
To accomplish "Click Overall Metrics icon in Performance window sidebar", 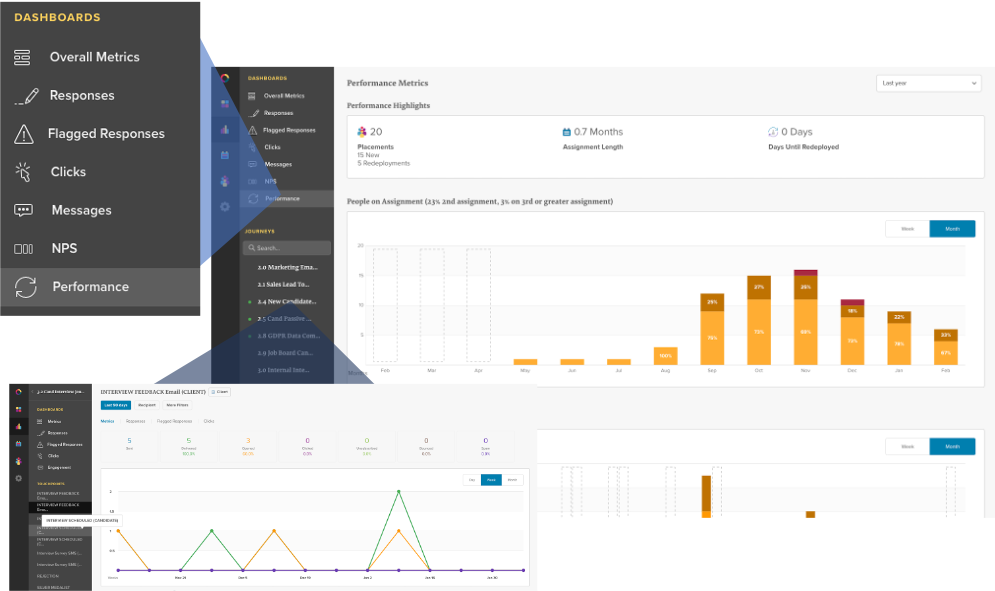I will [x=251, y=96].
